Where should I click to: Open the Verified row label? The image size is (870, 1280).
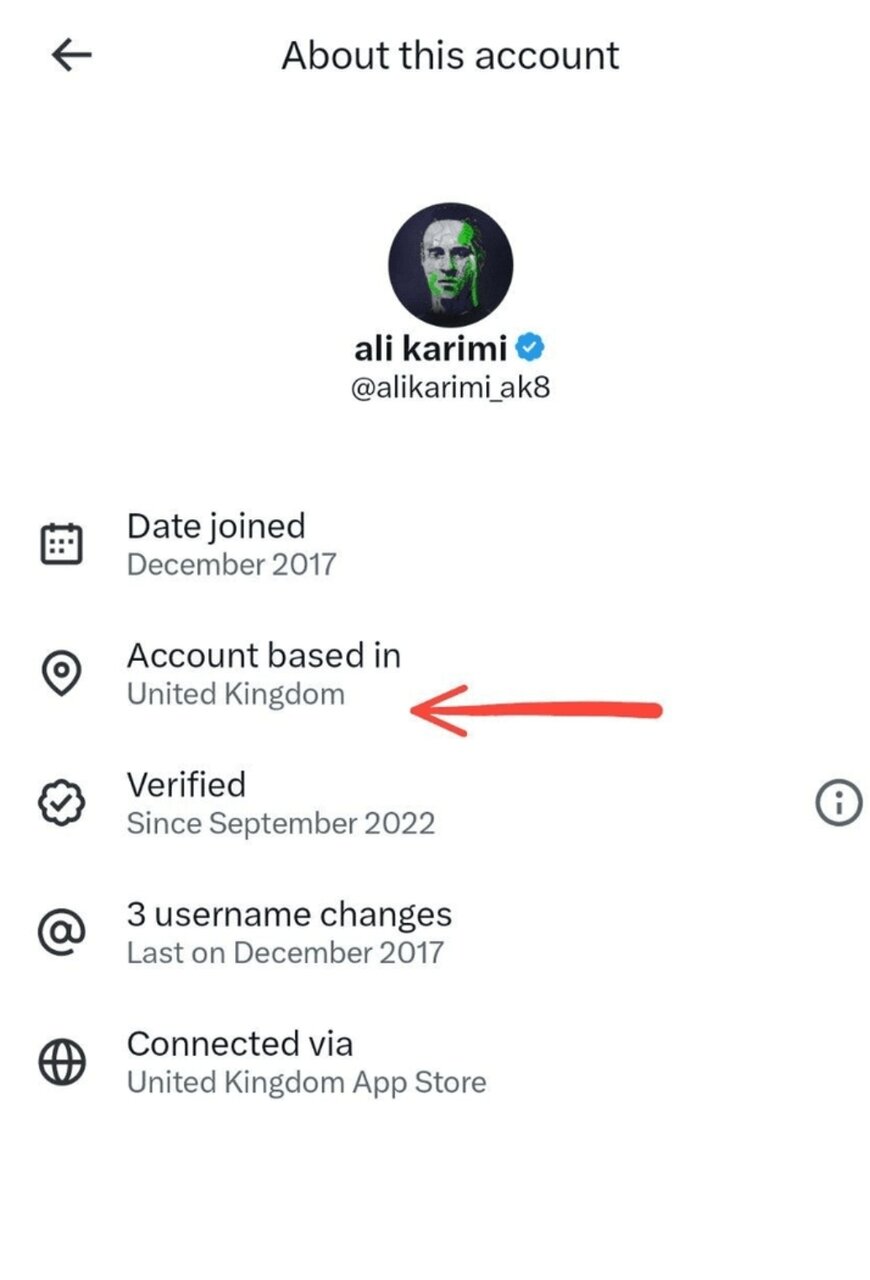(186, 785)
